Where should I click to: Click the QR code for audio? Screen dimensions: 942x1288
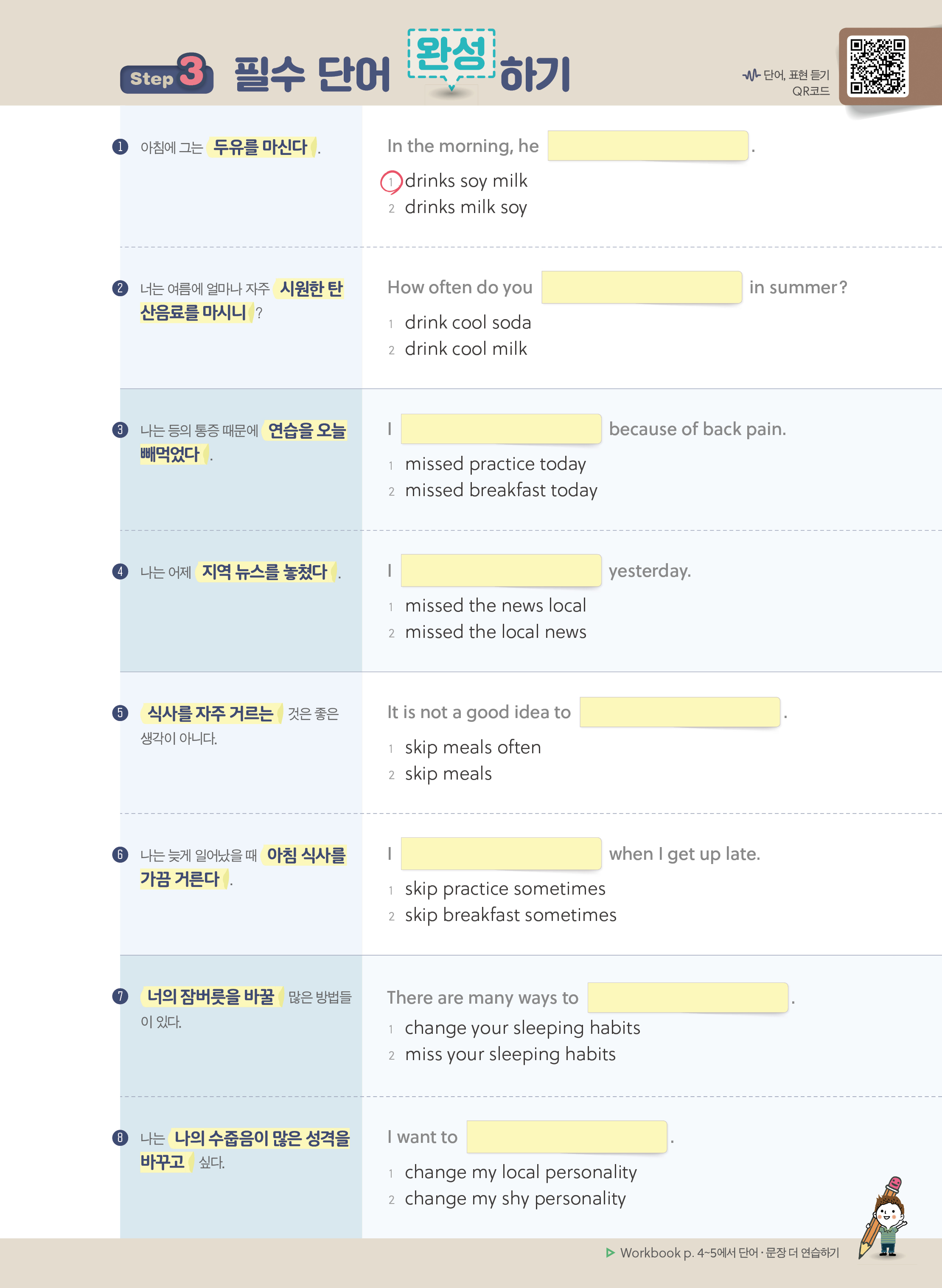pos(877,66)
